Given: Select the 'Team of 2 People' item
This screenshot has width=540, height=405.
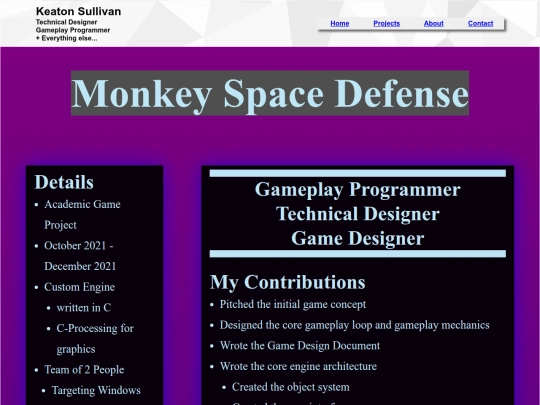Looking at the screenshot, I should point(84,370).
